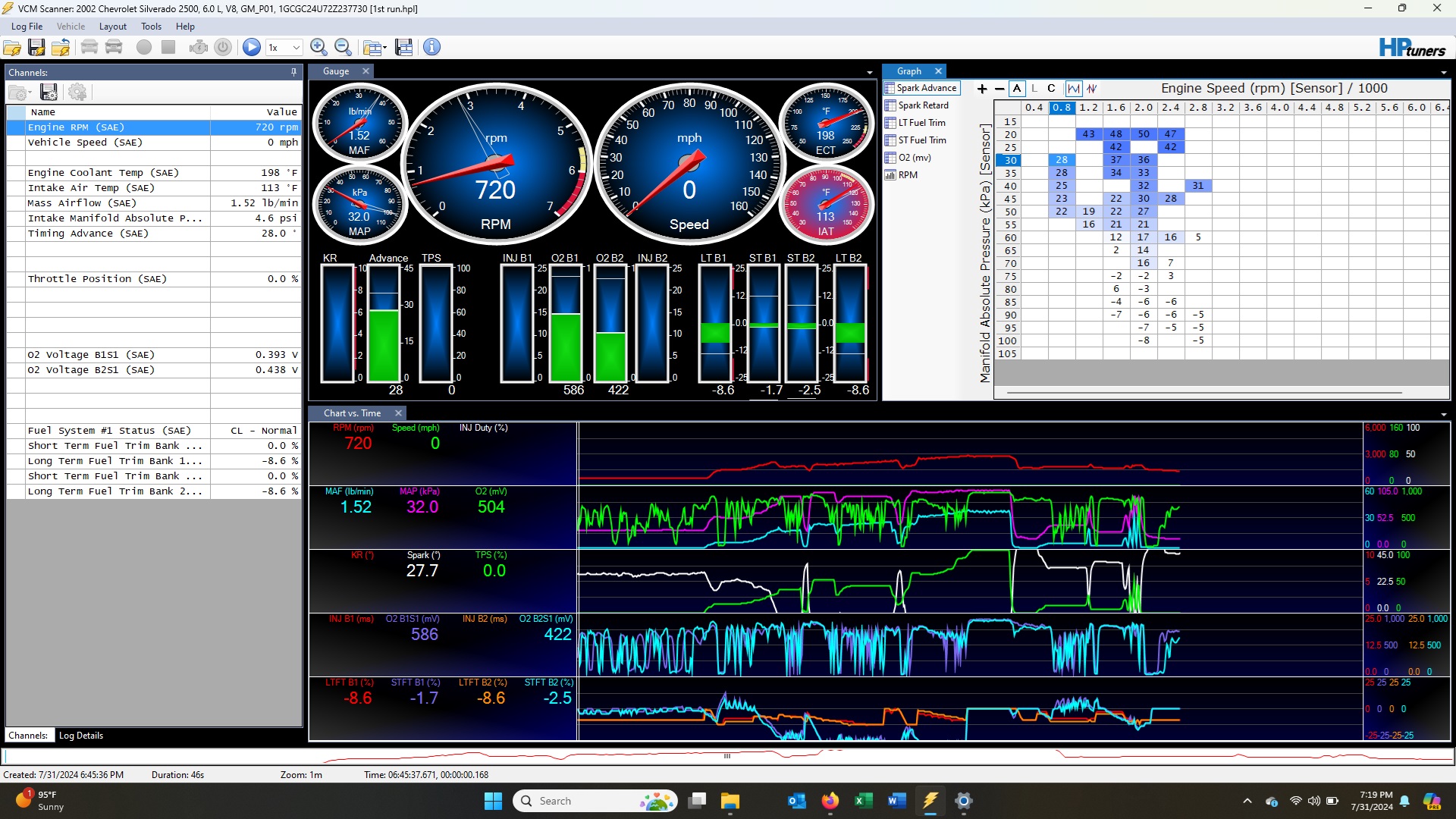Close the Chart vs. Time tab
1456x819 pixels.
pos(398,413)
